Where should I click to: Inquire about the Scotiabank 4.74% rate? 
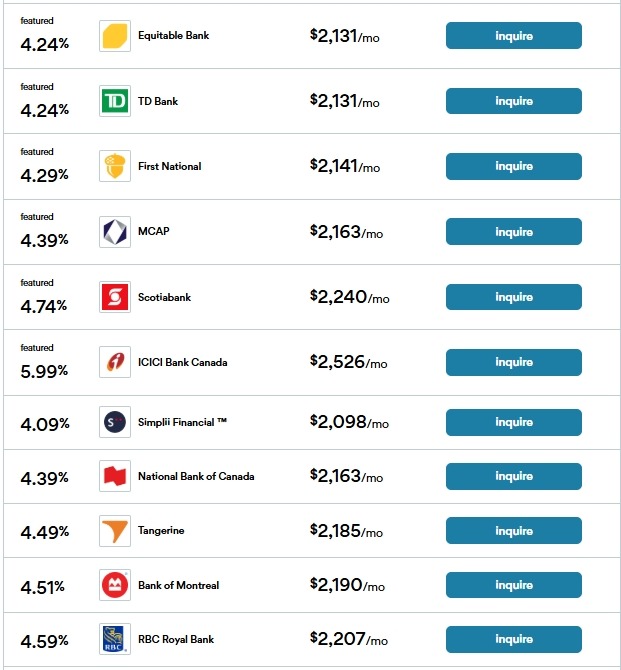pos(513,297)
